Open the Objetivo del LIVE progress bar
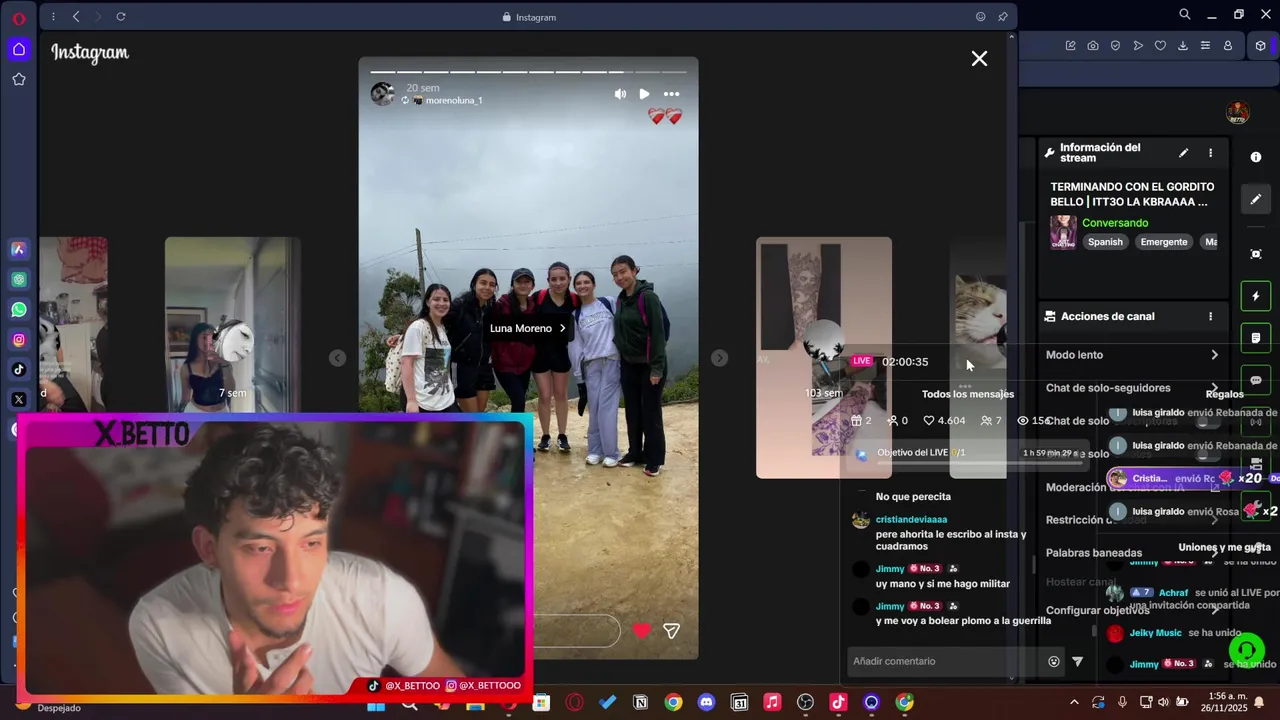The height and width of the screenshot is (720, 1280). (966, 454)
